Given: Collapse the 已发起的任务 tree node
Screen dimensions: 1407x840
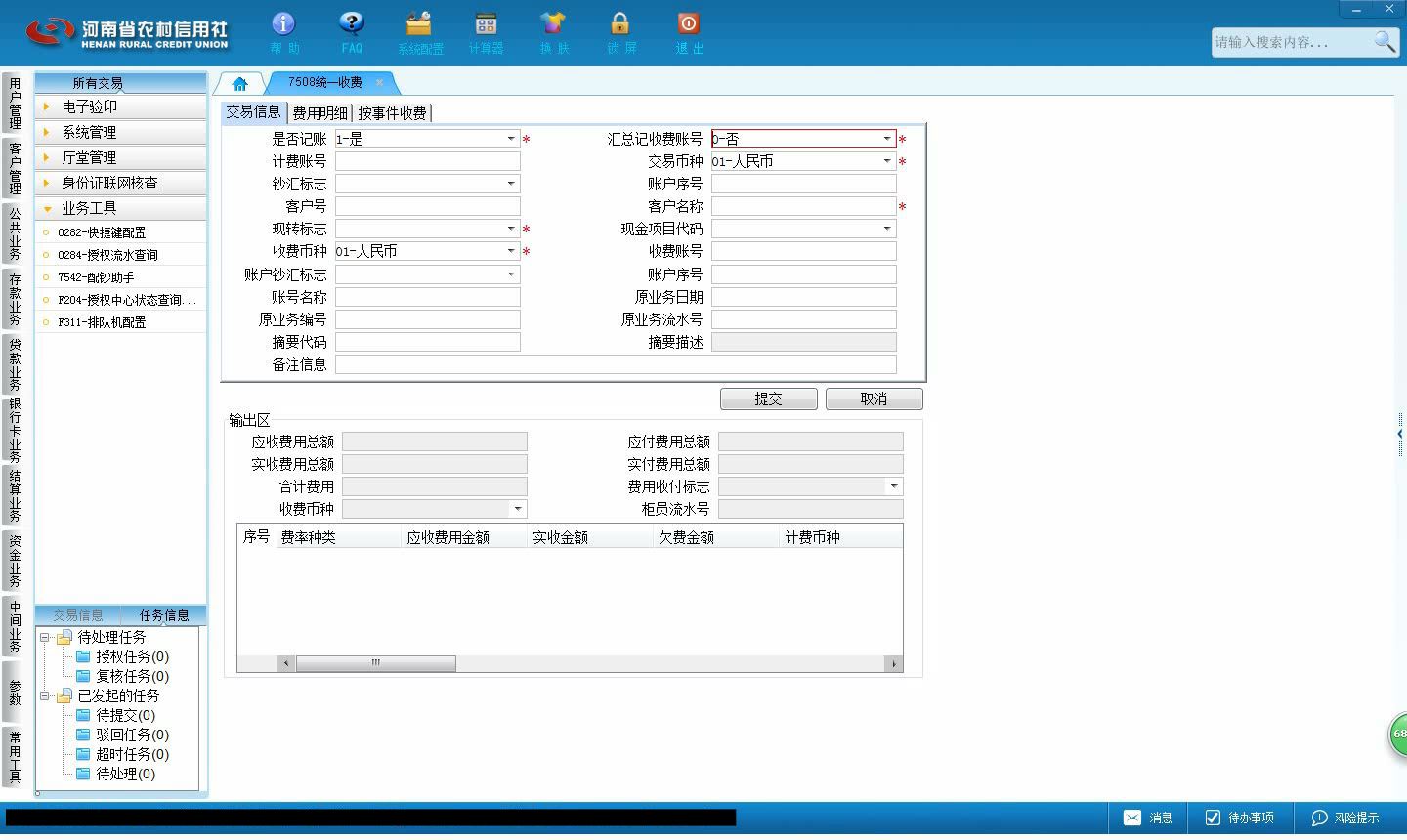Looking at the screenshot, I should click(44, 695).
